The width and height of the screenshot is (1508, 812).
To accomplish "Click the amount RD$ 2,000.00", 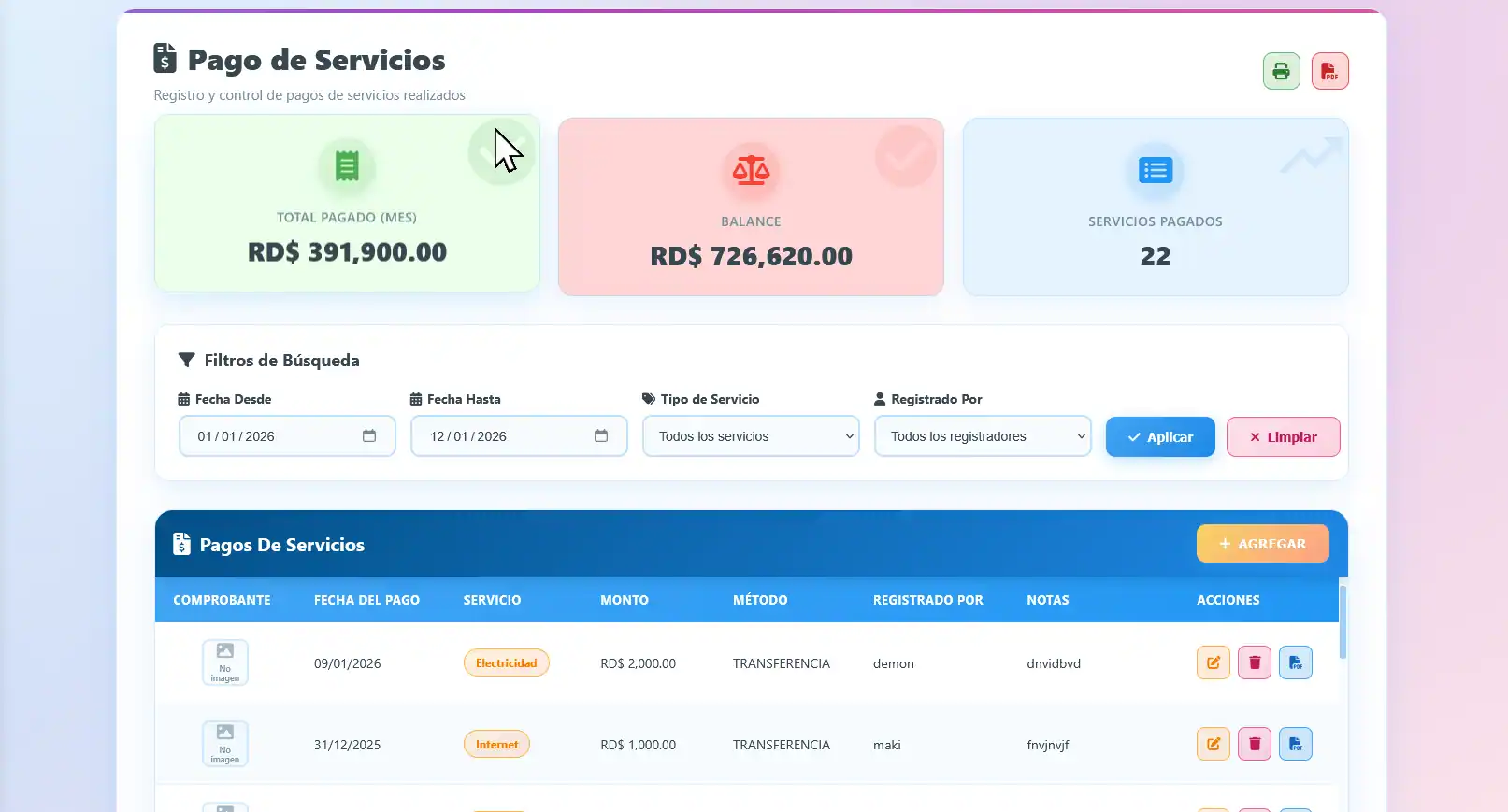I will (638, 663).
